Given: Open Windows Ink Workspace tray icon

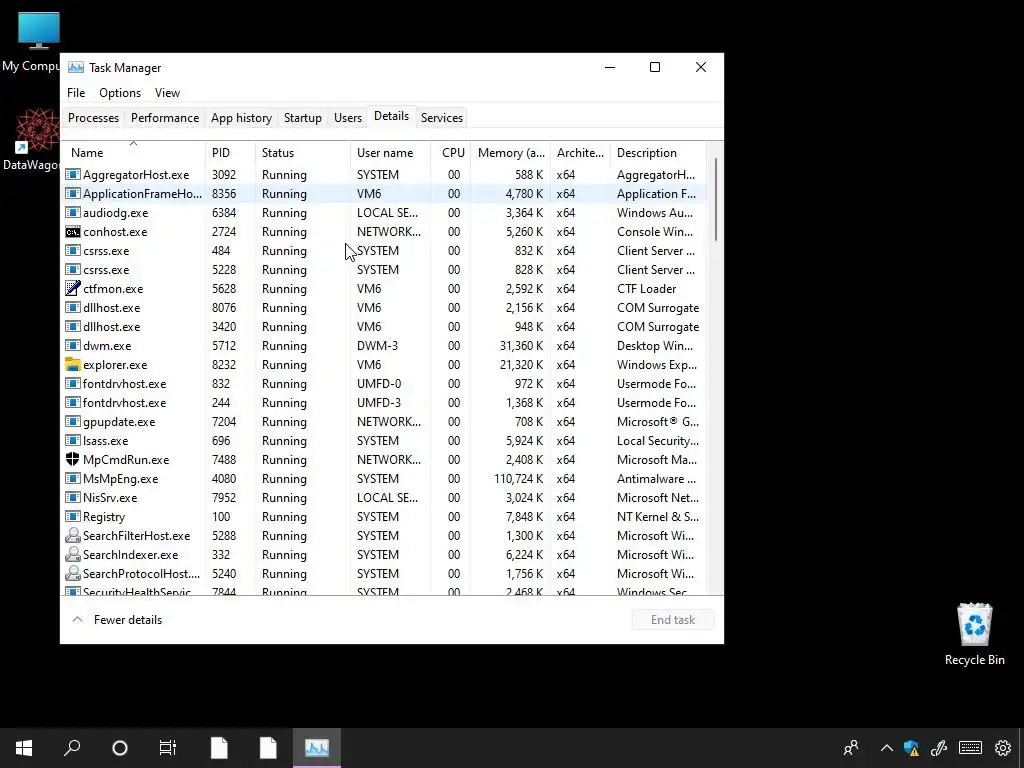Looking at the screenshot, I should point(939,748).
